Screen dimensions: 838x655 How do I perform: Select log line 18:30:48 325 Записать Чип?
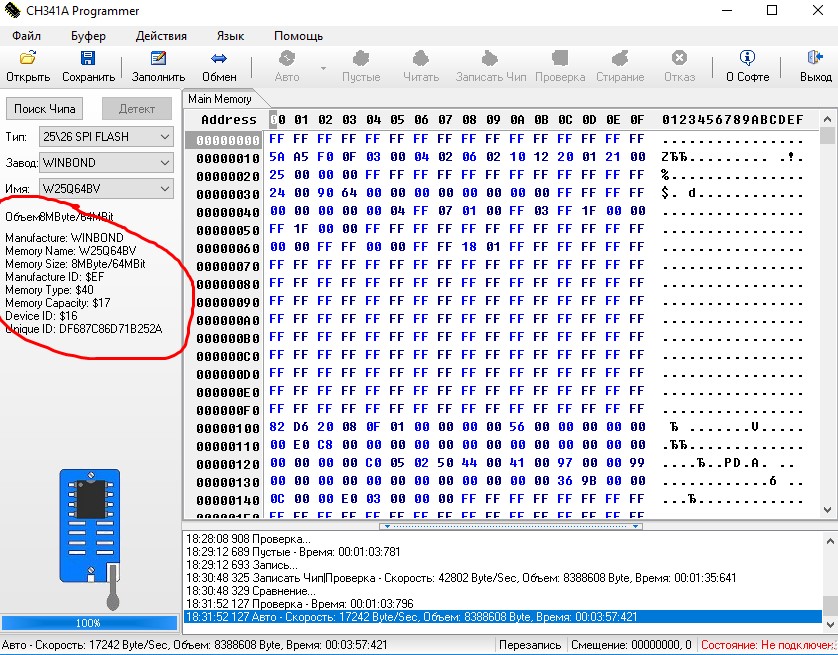[461, 578]
